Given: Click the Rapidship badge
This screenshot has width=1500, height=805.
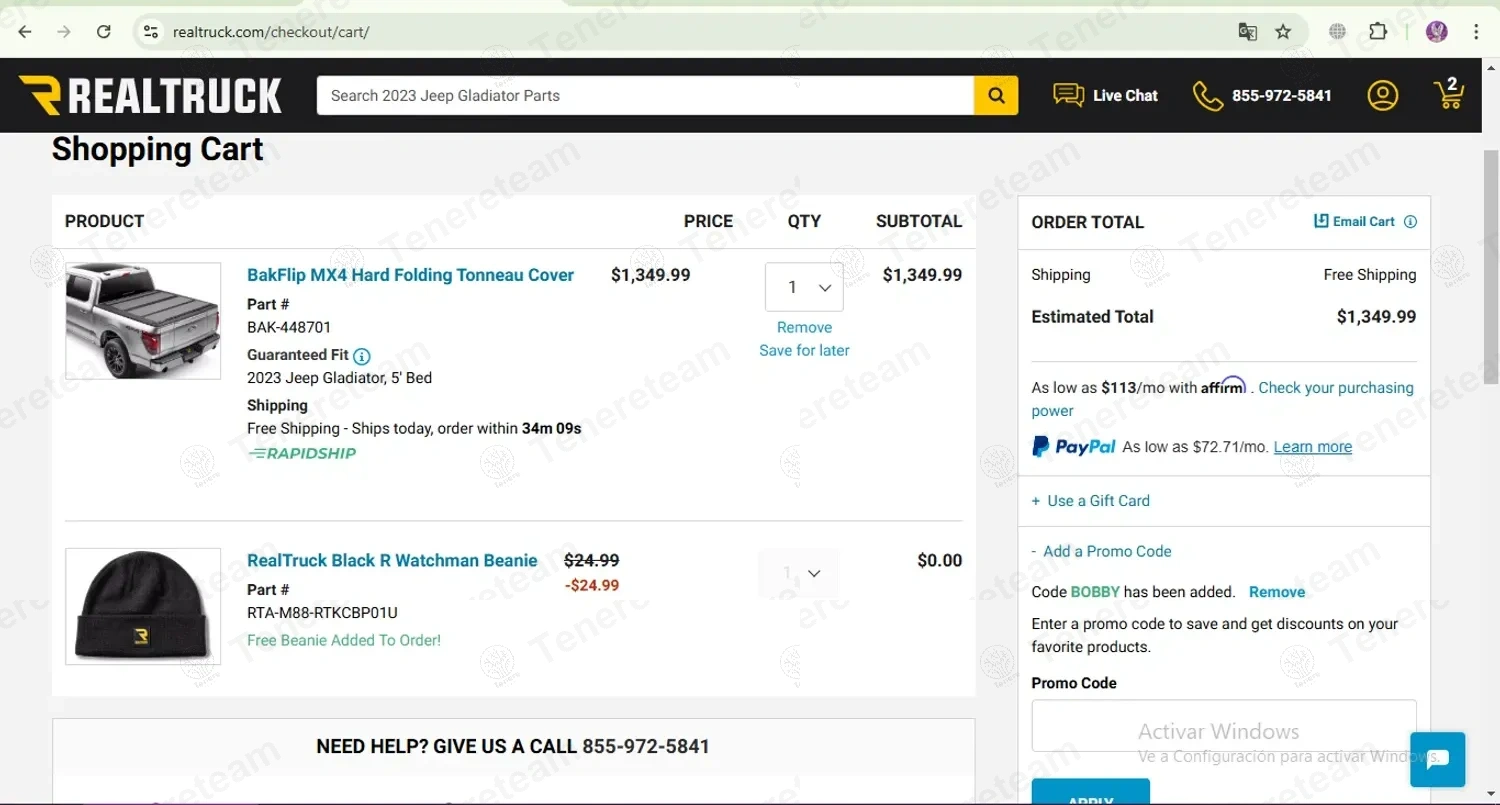Looking at the screenshot, I should pyautogui.click(x=302, y=453).
